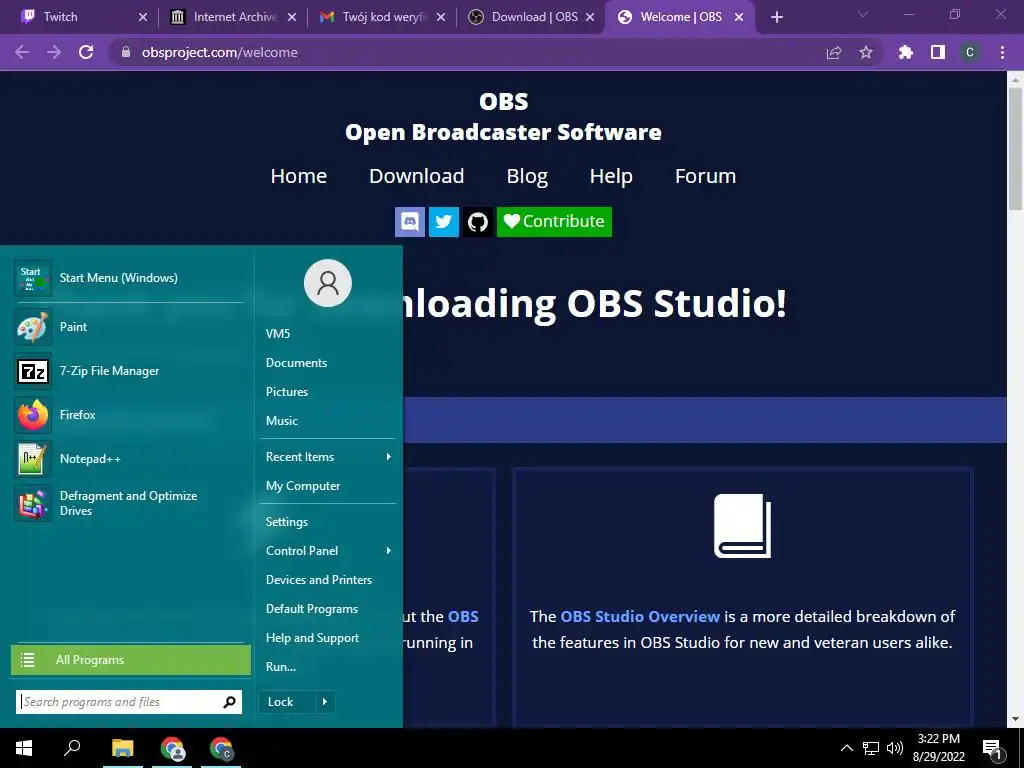Open the tab search dropdown chevron
1024x768 pixels.
(863, 14)
